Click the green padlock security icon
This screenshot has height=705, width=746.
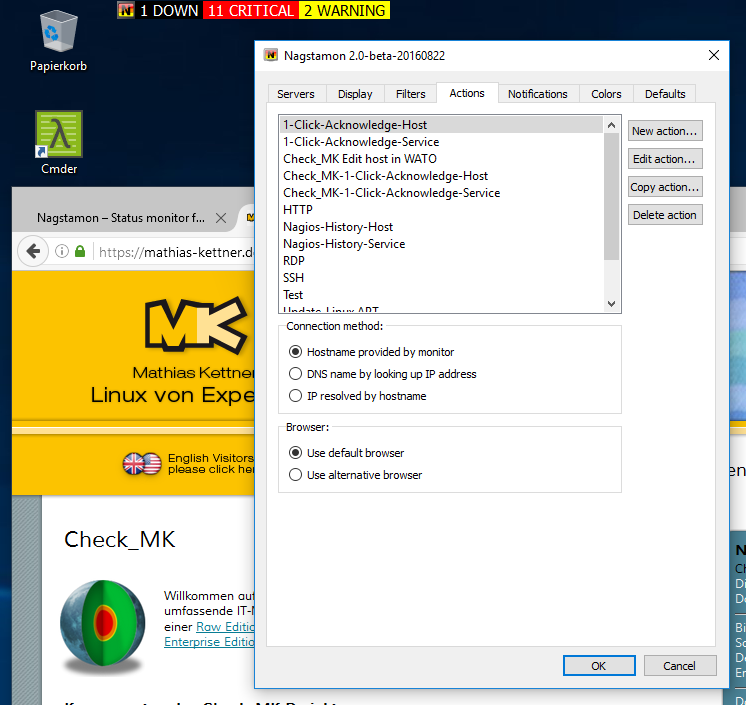tap(80, 251)
